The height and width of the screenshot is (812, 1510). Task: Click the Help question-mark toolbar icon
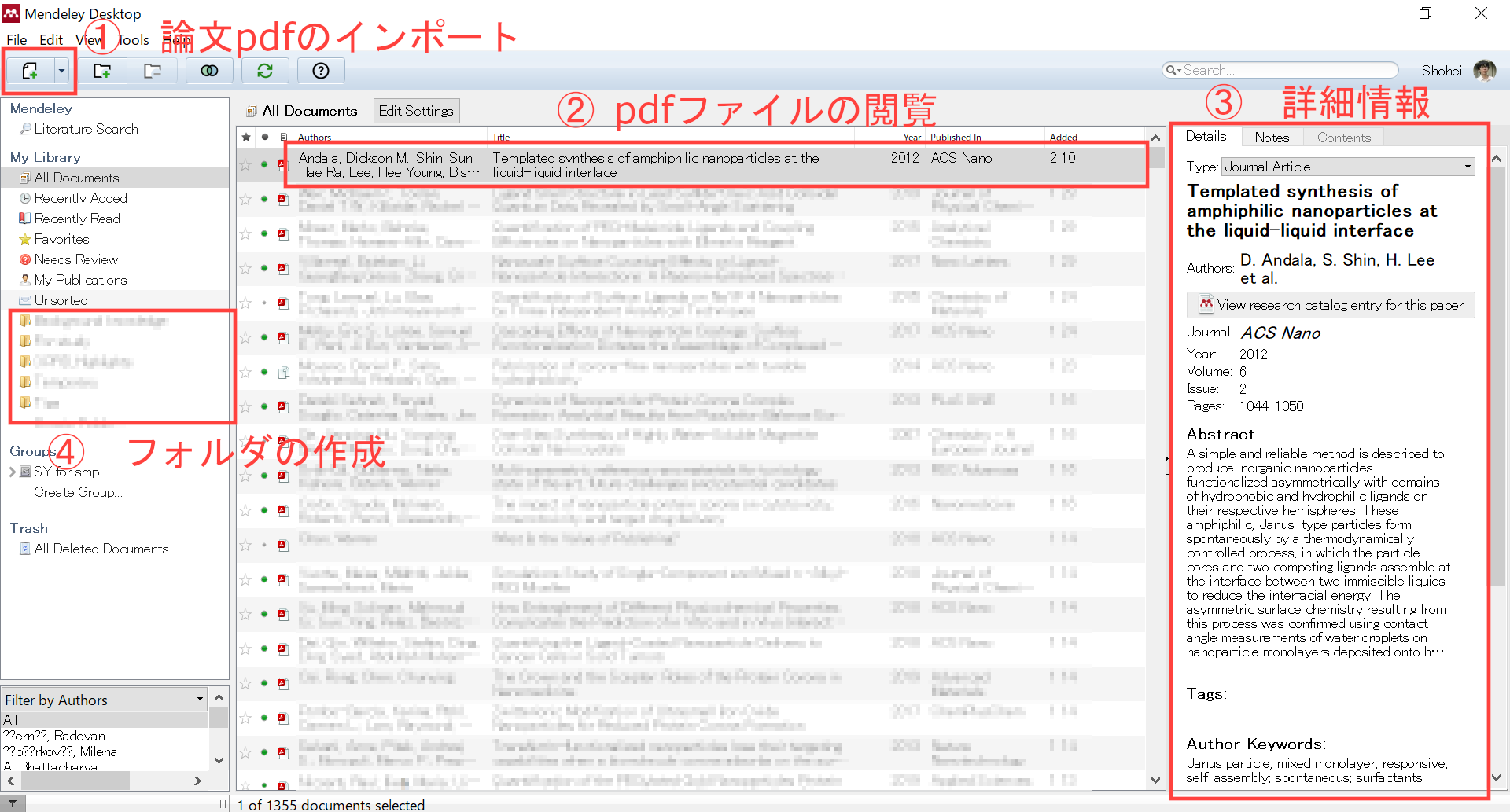[321, 71]
